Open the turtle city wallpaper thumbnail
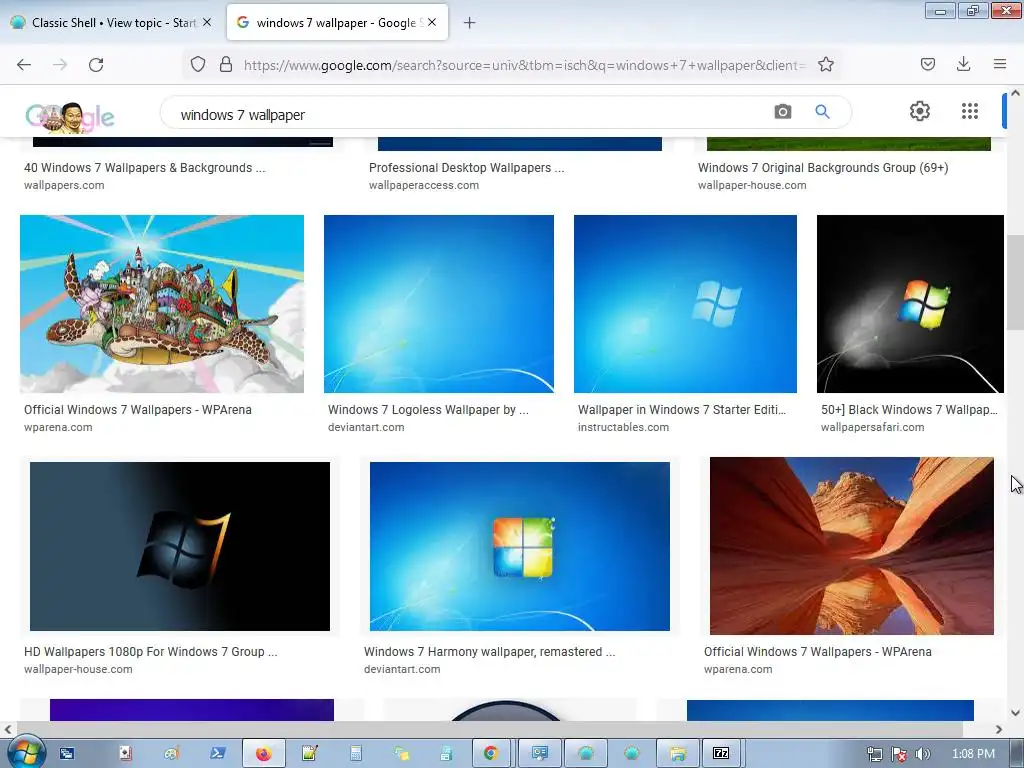The height and width of the screenshot is (768, 1024). (162, 304)
